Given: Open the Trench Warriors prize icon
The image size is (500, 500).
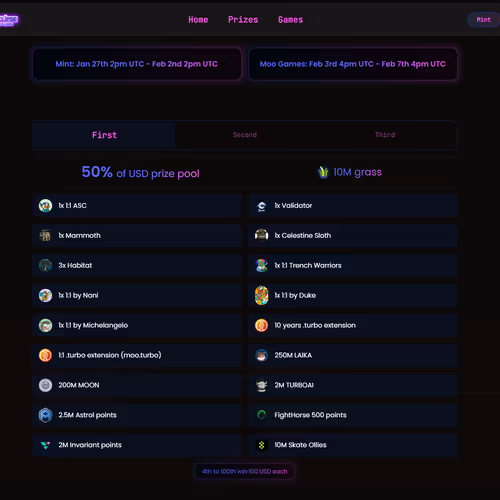Looking at the screenshot, I should [262, 265].
